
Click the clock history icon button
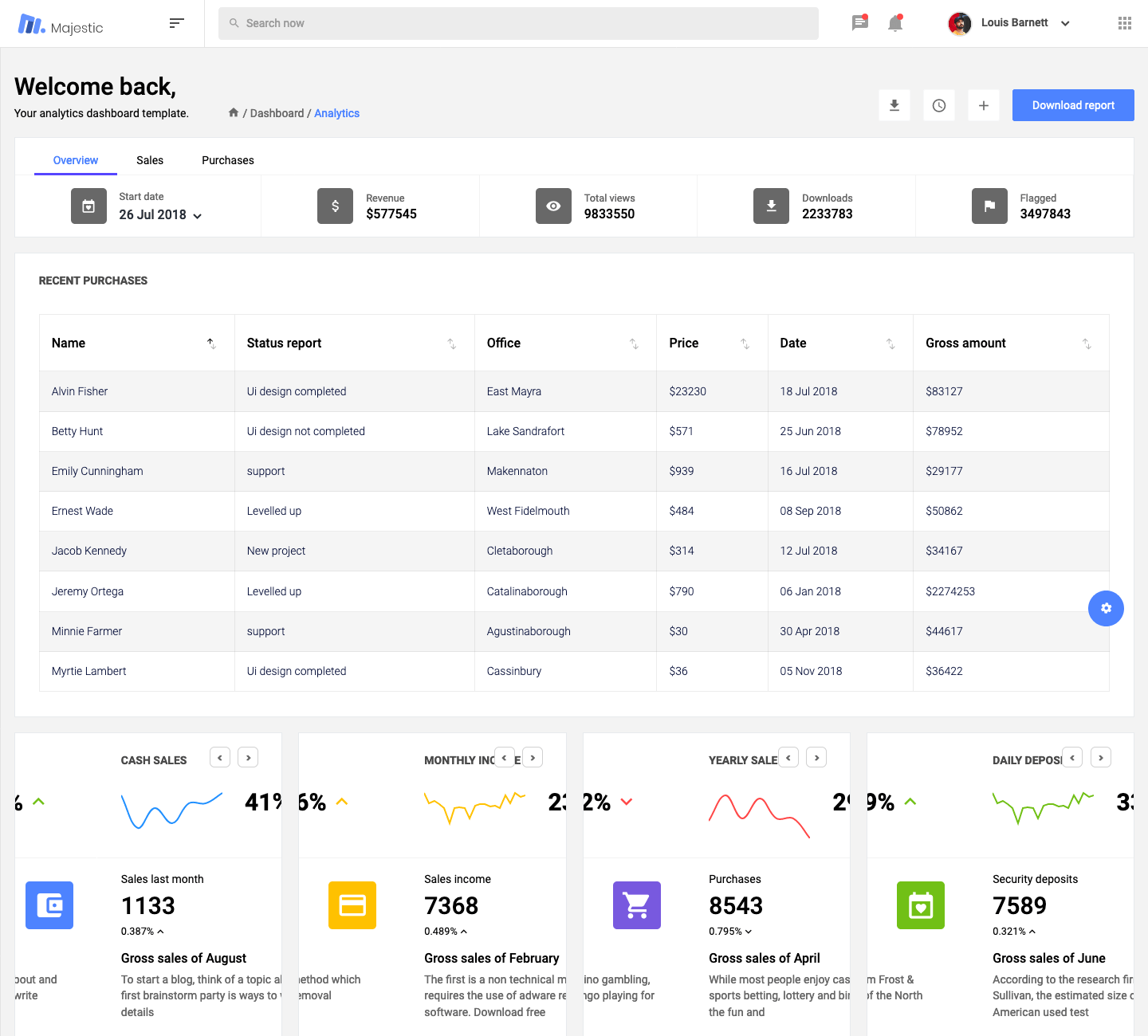point(939,105)
